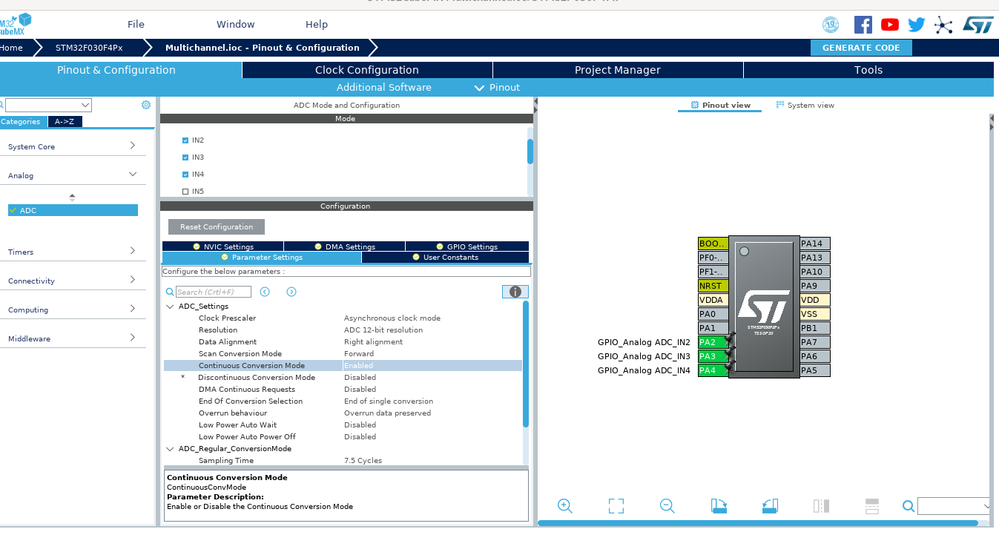This screenshot has height=533, width=999.
Task: Switch to Clock Configuration tab
Action: (x=367, y=70)
